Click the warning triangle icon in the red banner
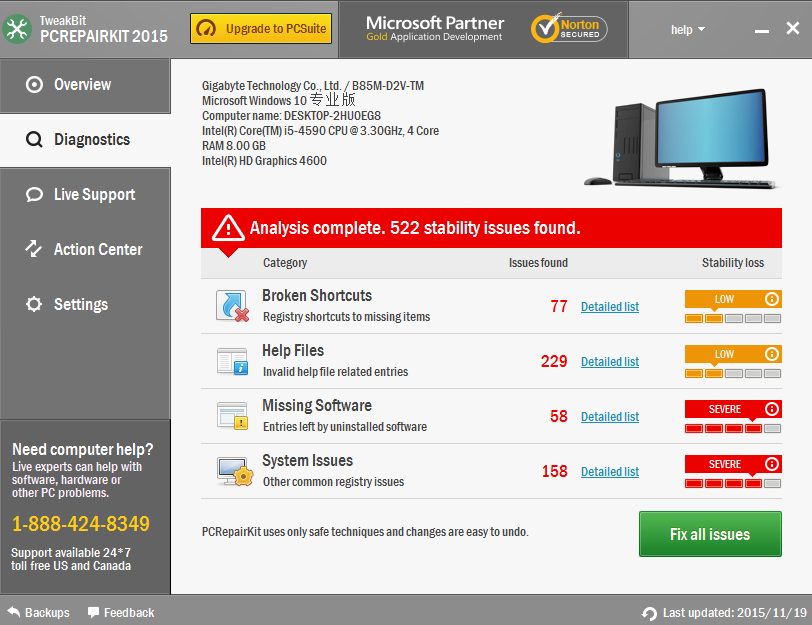 point(228,228)
